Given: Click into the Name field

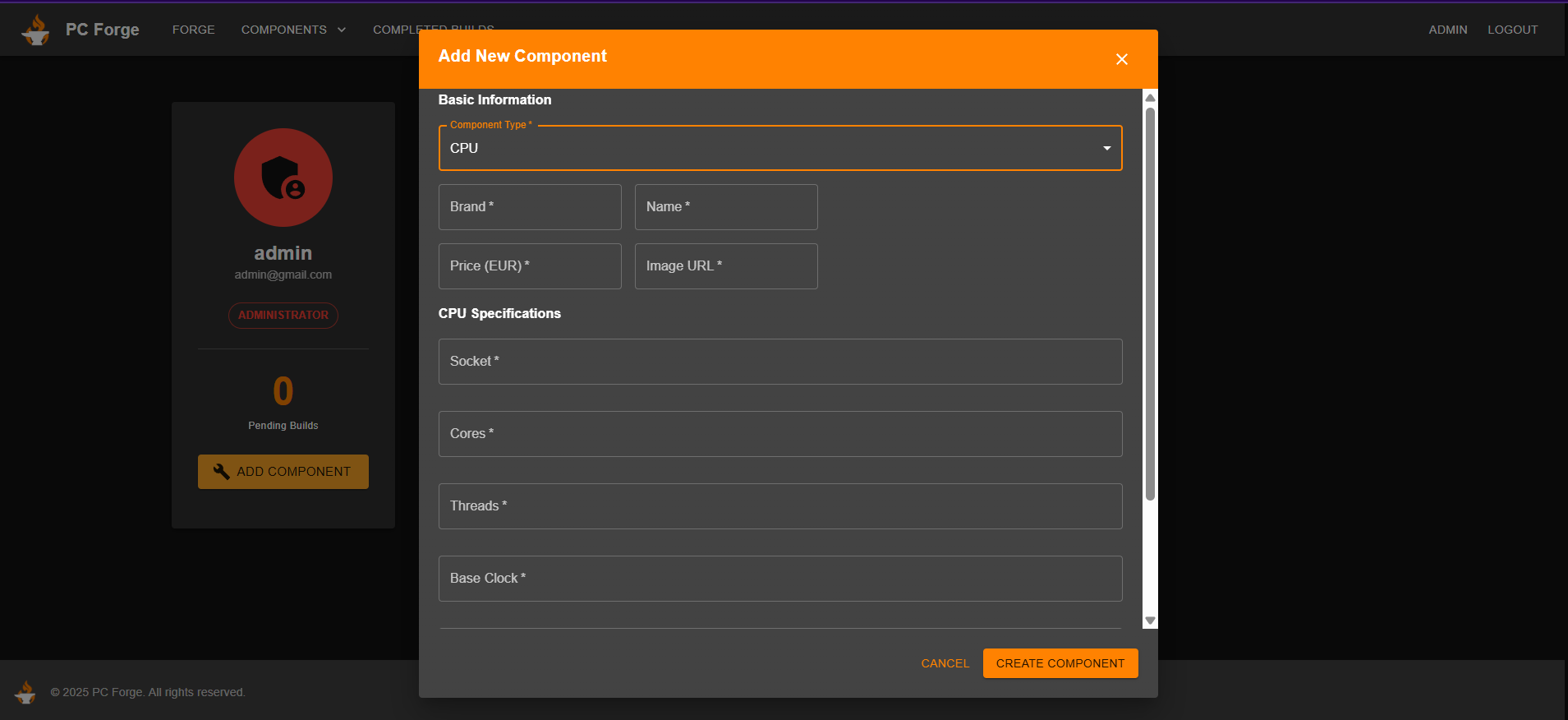Looking at the screenshot, I should [726, 207].
